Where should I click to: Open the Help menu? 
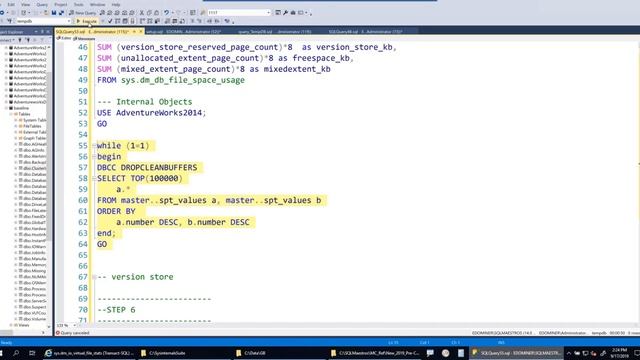point(116,4)
